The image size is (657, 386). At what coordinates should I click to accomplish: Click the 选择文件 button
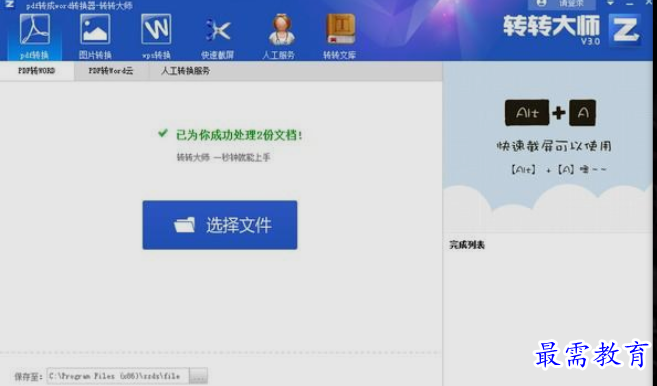(220, 225)
